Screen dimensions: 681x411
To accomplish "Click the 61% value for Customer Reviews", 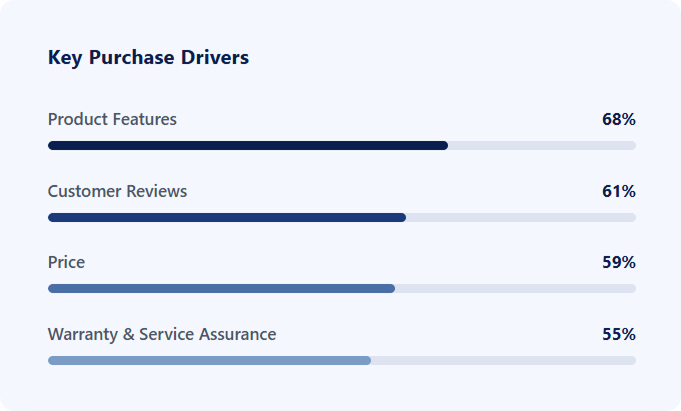I will tap(618, 191).
